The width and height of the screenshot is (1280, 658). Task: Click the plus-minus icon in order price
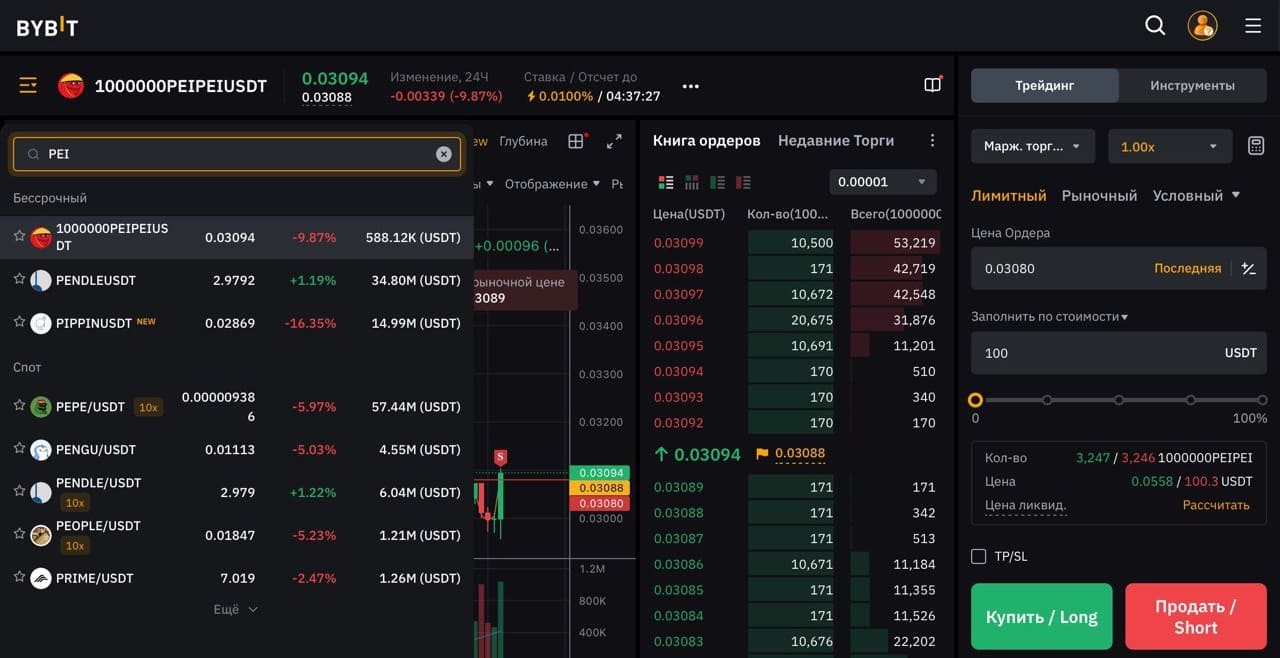[x=1248, y=268]
